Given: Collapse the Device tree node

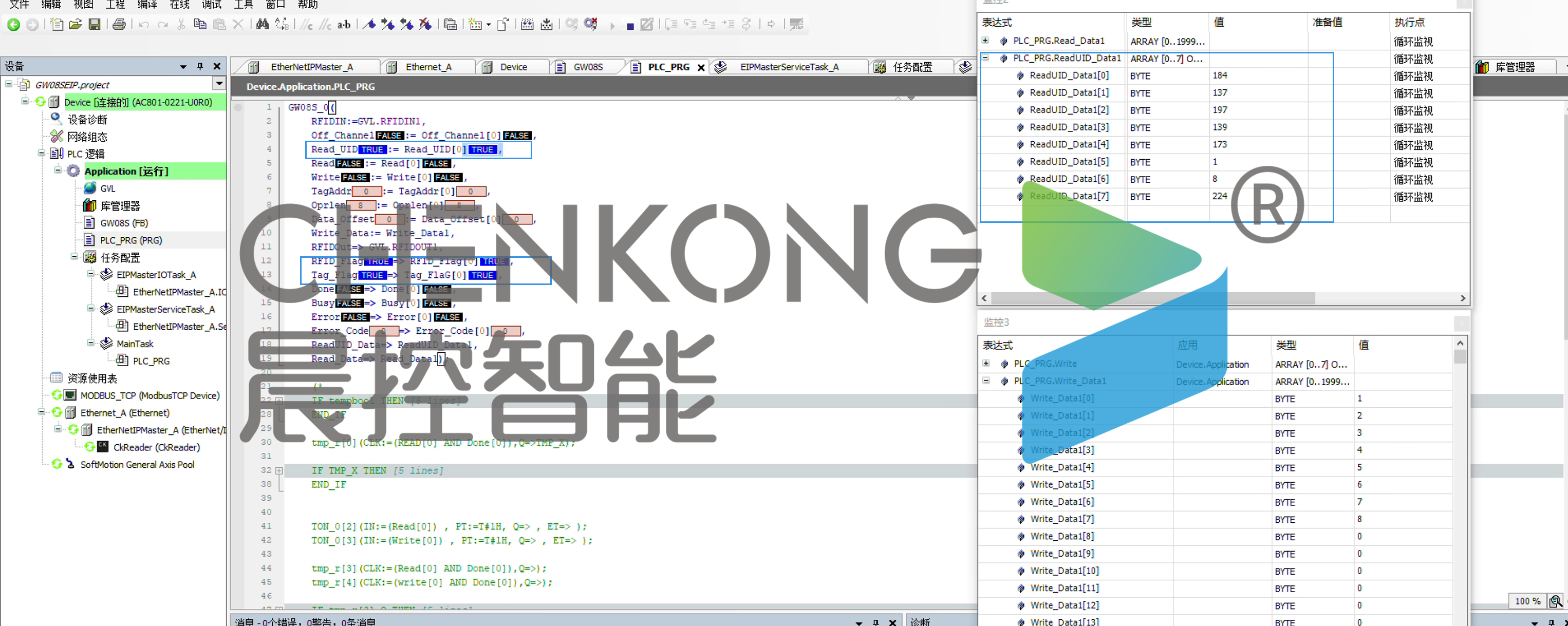Looking at the screenshot, I should coord(25,101).
